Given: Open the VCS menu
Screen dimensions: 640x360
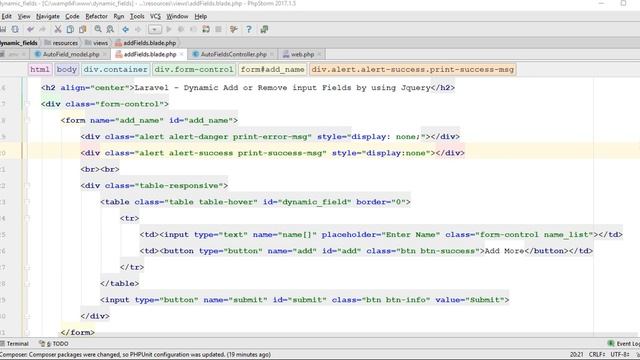Looking at the screenshot, I should click(156, 16).
